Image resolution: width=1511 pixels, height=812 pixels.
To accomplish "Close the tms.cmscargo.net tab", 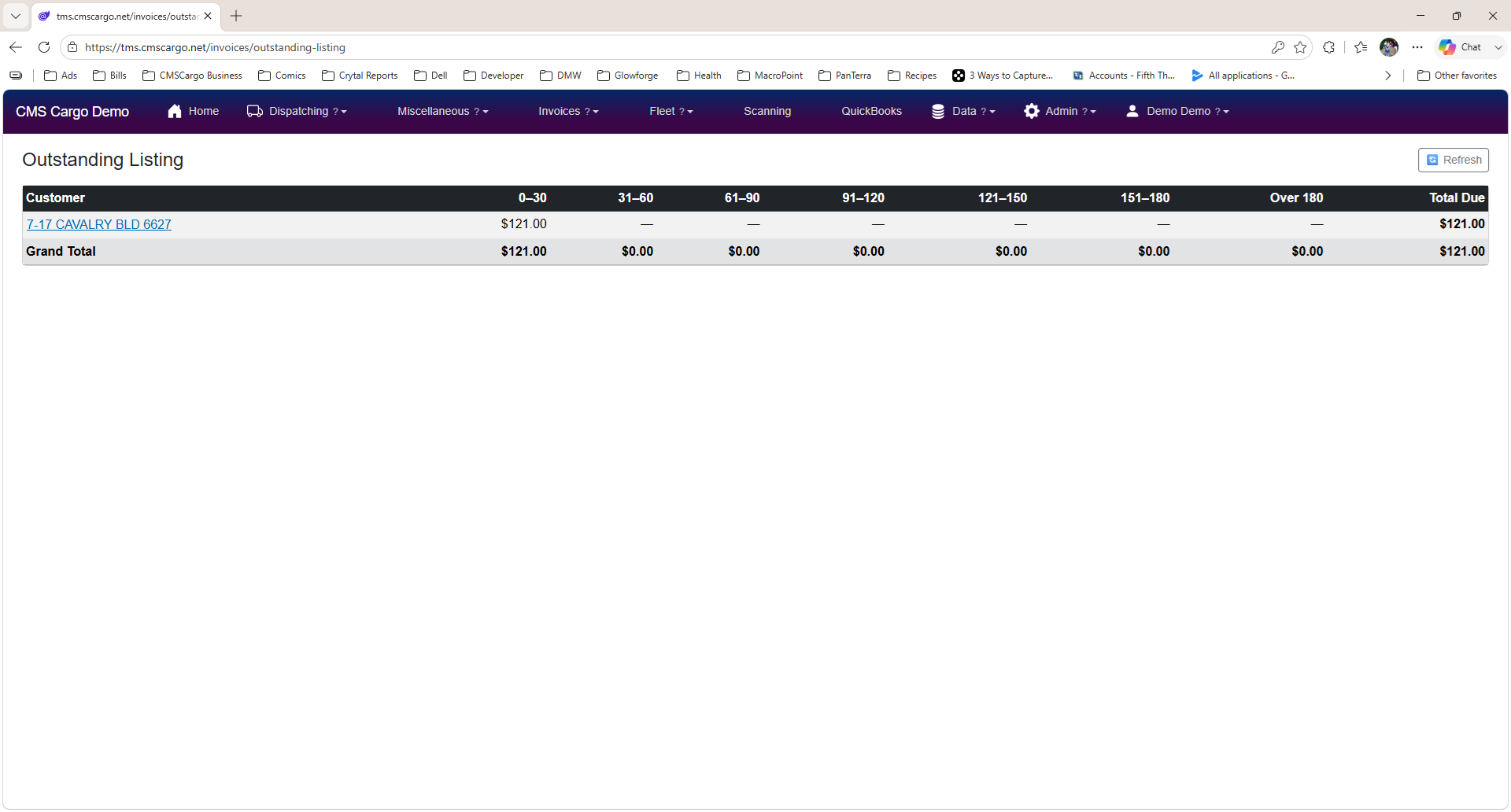I will 208,16.
